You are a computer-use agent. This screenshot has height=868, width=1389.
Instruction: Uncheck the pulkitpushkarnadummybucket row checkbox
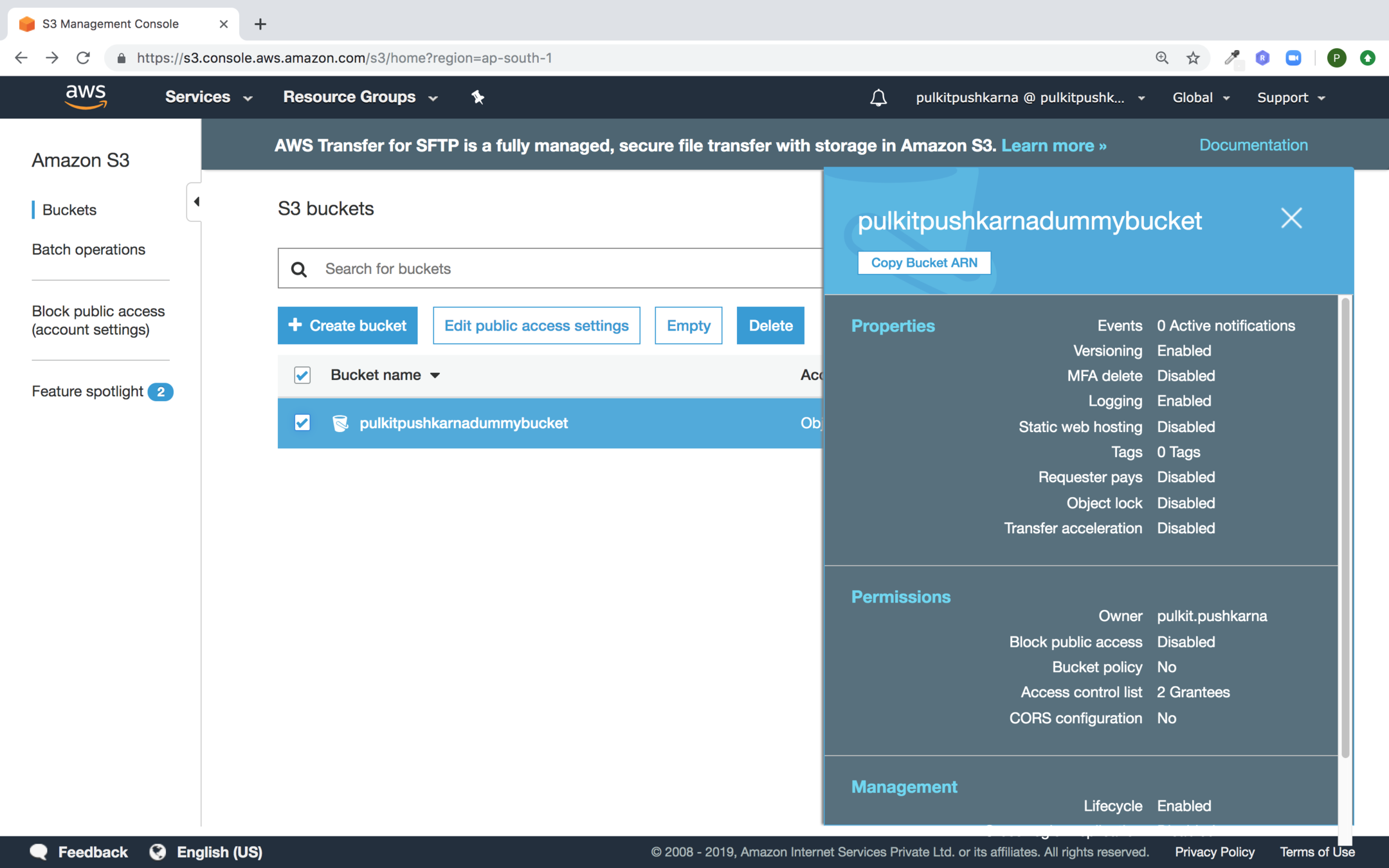point(302,422)
